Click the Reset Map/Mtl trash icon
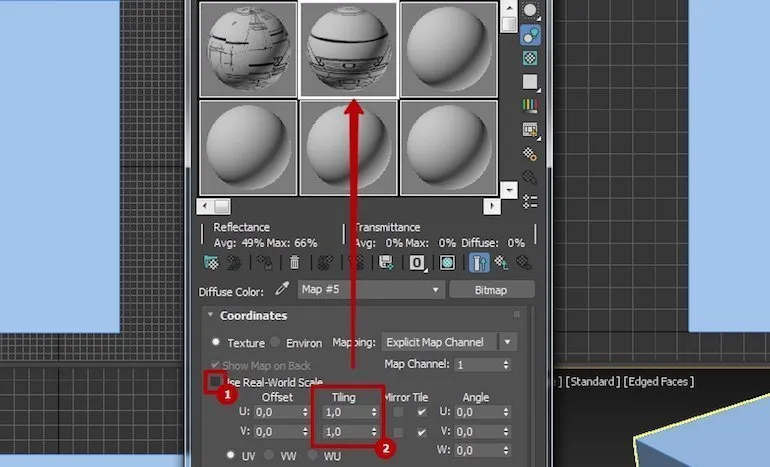770x467 pixels. pyautogui.click(x=294, y=263)
